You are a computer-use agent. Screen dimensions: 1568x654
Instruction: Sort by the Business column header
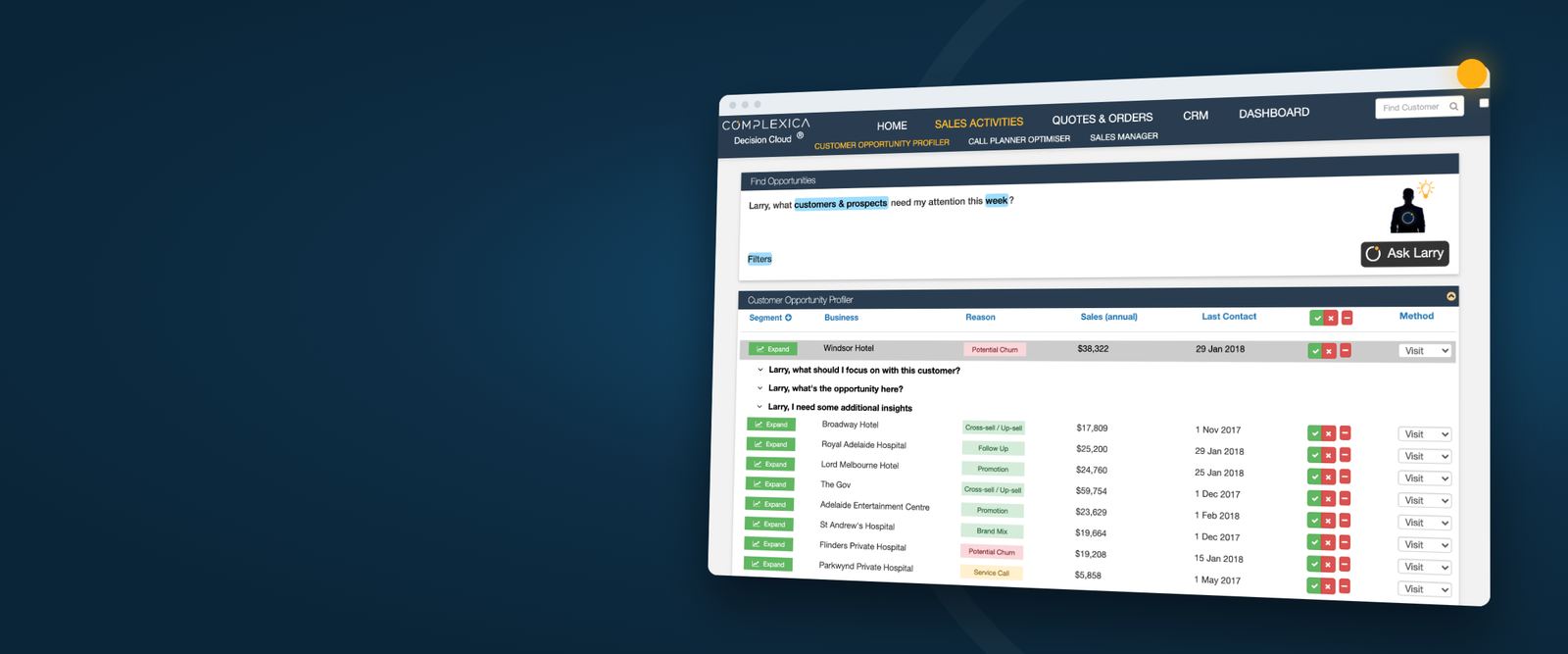pyautogui.click(x=841, y=318)
